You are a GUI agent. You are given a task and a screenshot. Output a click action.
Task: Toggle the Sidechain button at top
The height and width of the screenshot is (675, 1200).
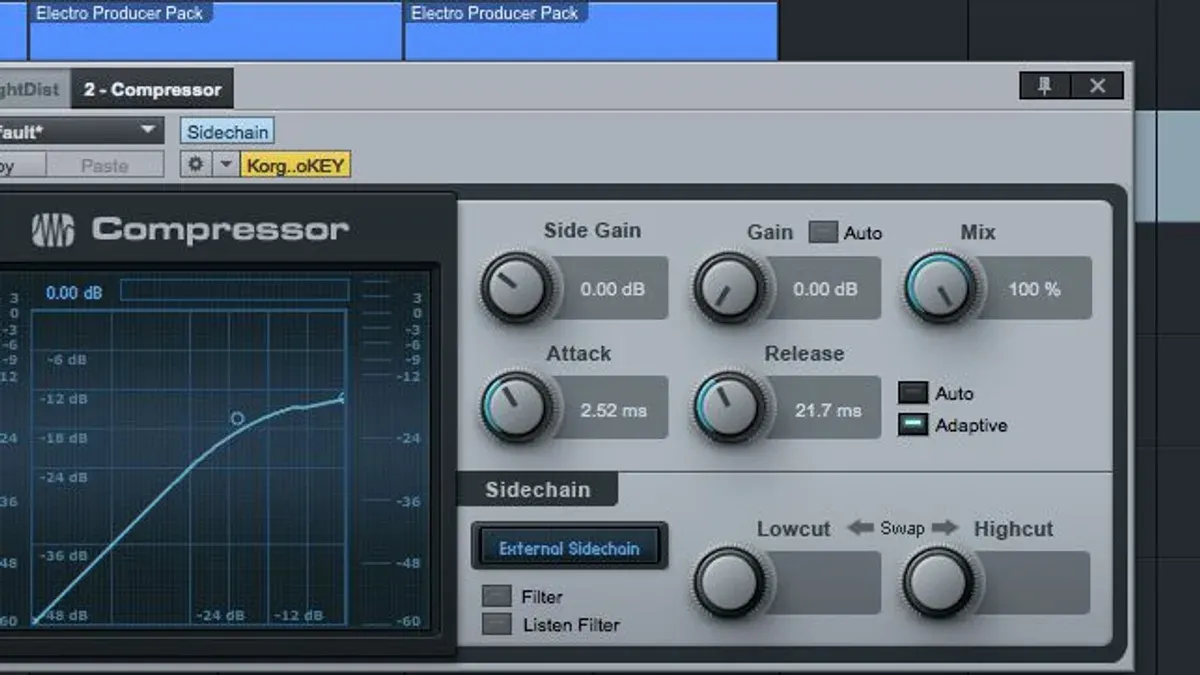[228, 132]
